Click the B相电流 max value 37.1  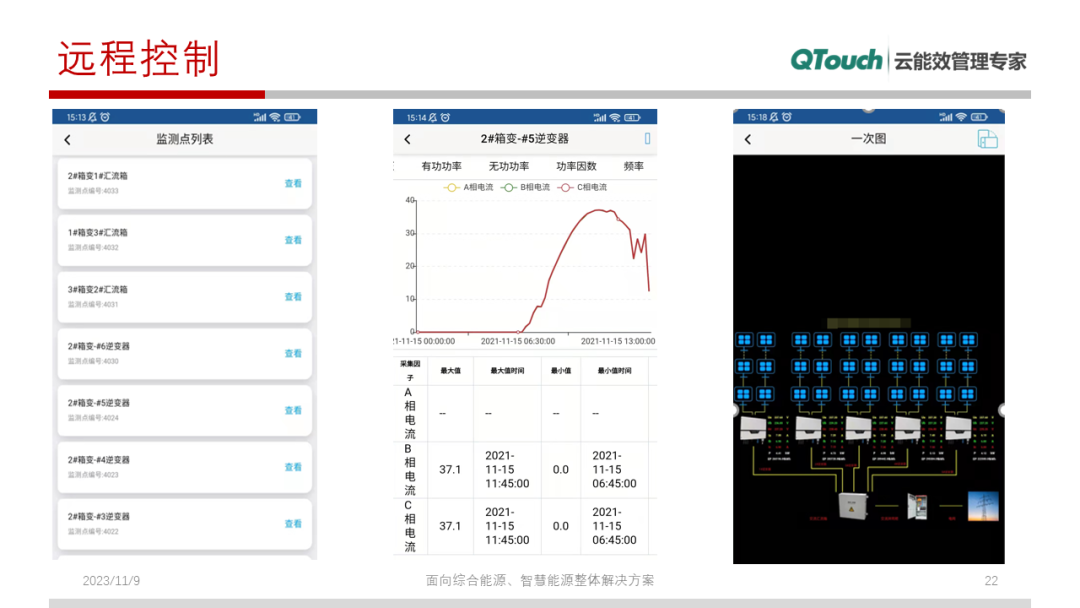pos(450,470)
